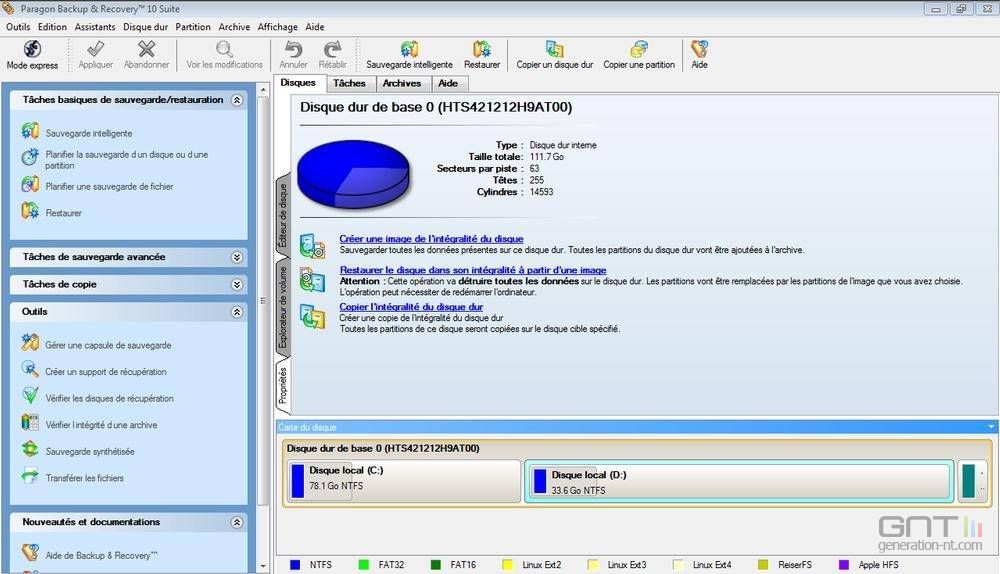
Task: Switch to the Archives tab
Action: (x=402, y=83)
